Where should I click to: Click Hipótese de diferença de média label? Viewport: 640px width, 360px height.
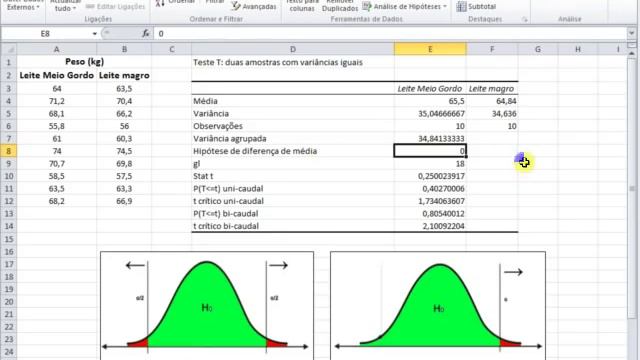[255, 151]
